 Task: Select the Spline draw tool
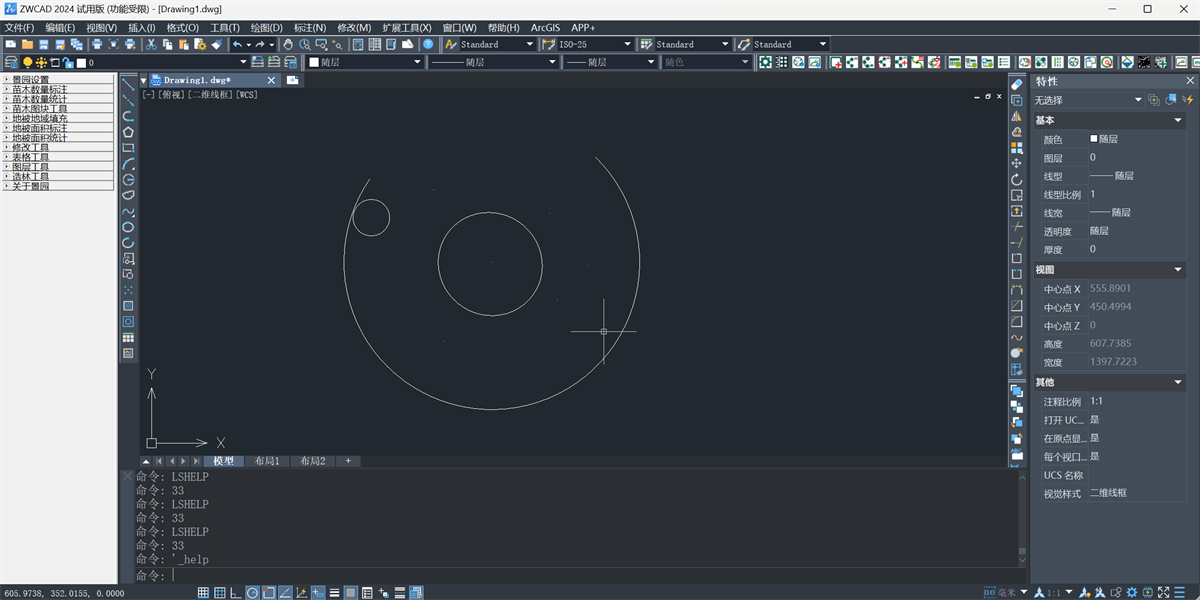[x=128, y=211]
